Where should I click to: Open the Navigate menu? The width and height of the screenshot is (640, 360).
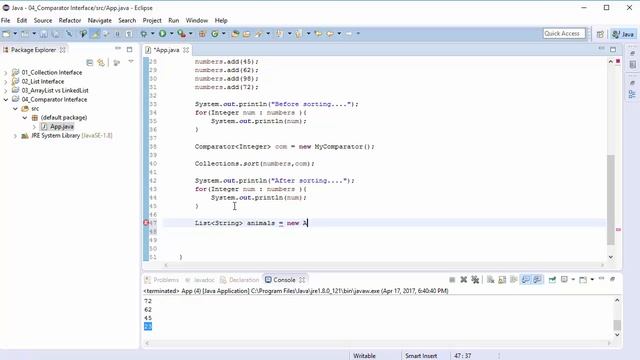click(x=100, y=20)
